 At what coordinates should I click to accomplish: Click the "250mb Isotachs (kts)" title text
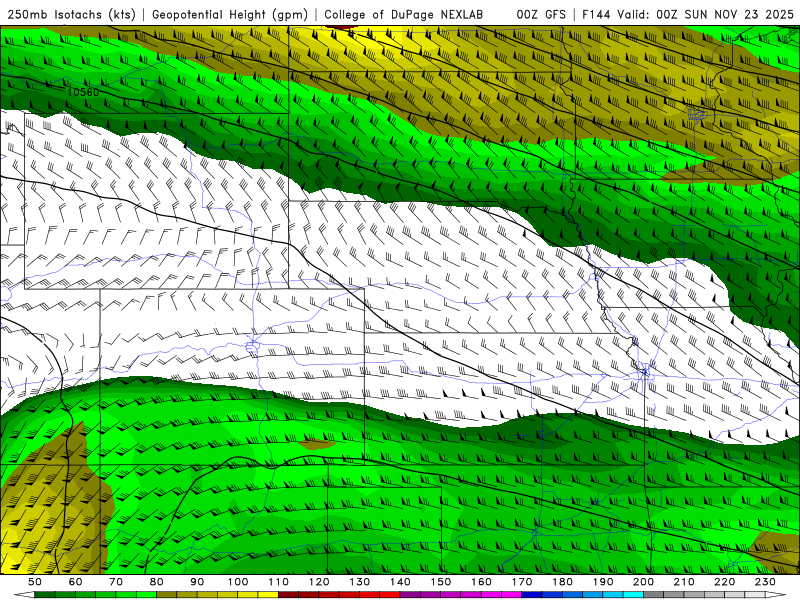click(71, 14)
